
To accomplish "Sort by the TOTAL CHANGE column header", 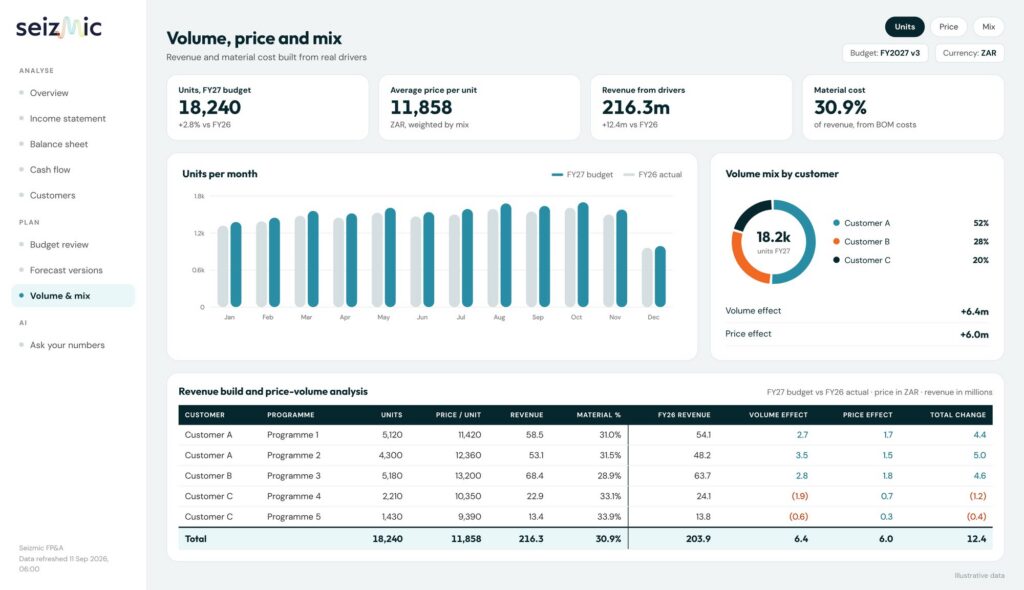I will click(x=957, y=415).
